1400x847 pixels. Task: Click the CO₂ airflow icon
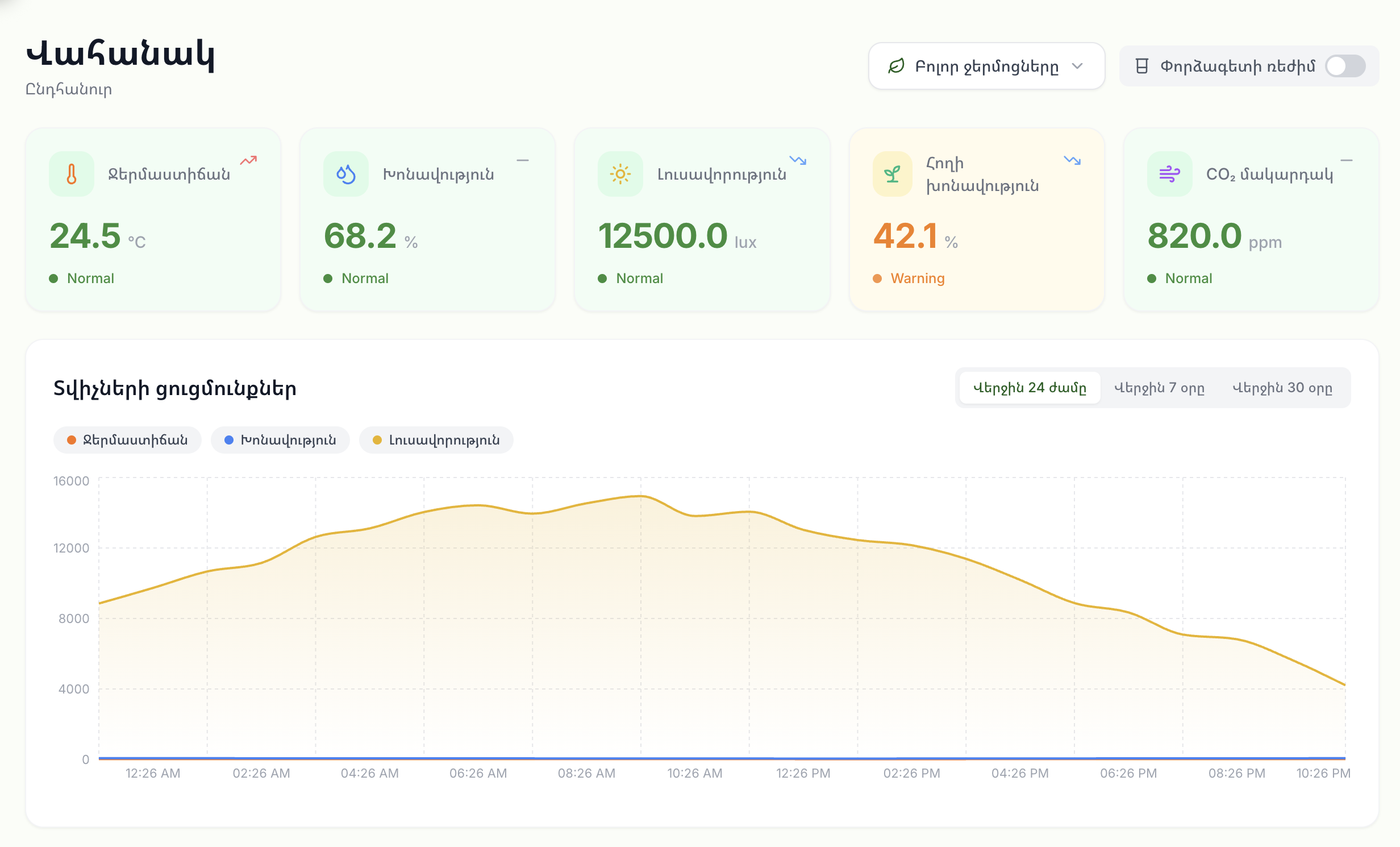click(x=1169, y=173)
